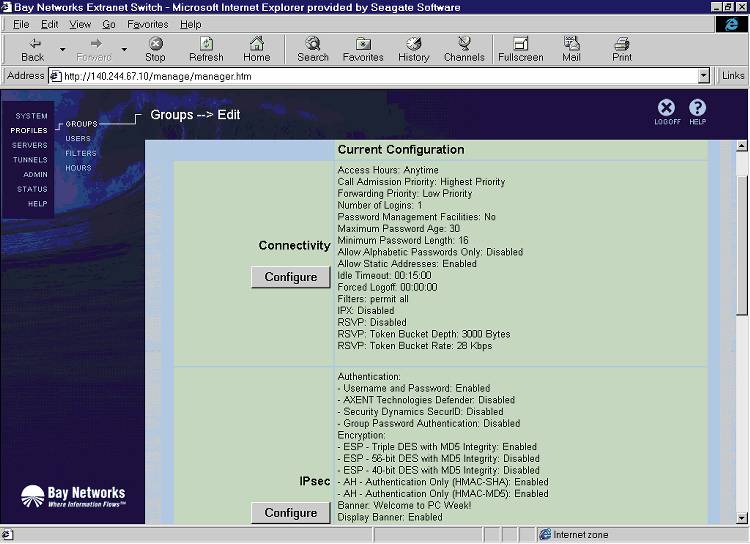Click 'Minimum Password Length: 16' text
Viewport: 750px width, 544px height.
point(403,240)
